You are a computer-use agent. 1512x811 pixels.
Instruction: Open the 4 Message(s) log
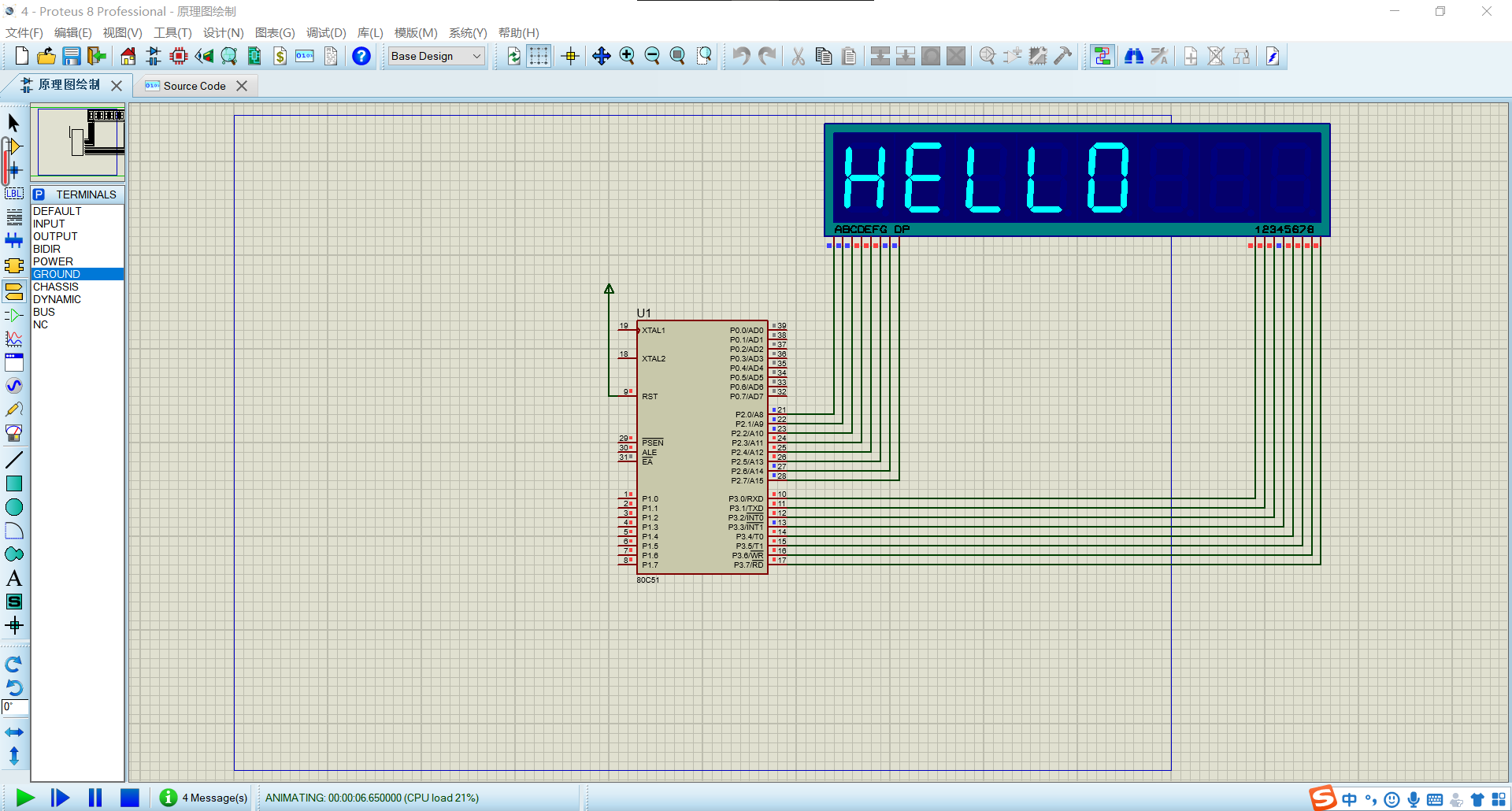coord(204,798)
